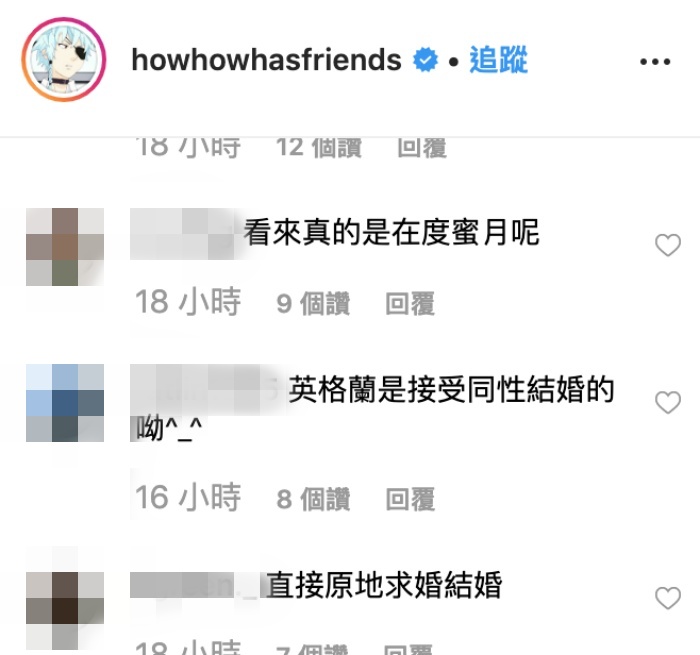Like the 看來真的是在度蜜月呢 comment
This screenshot has height=655, width=700.
[668, 245]
